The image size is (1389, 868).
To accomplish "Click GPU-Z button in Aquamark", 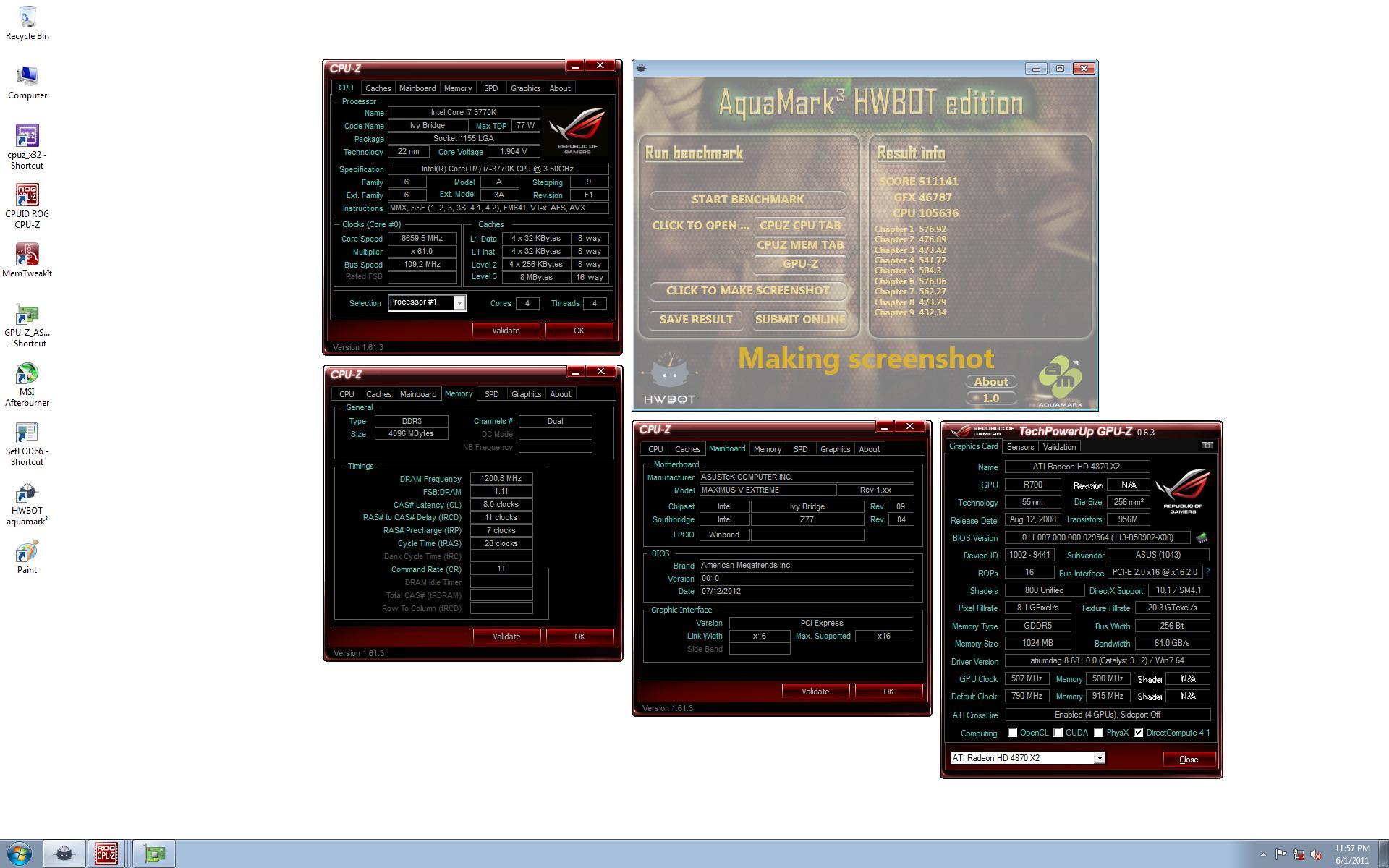I will (800, 264).
